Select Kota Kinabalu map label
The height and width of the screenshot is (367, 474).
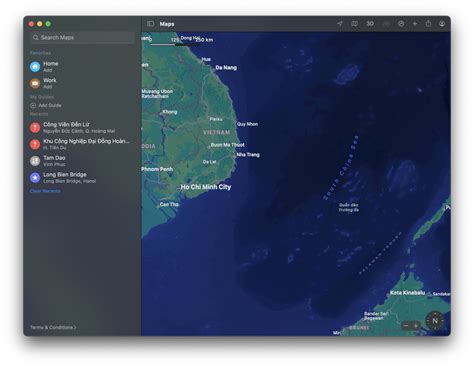point(407,293)
